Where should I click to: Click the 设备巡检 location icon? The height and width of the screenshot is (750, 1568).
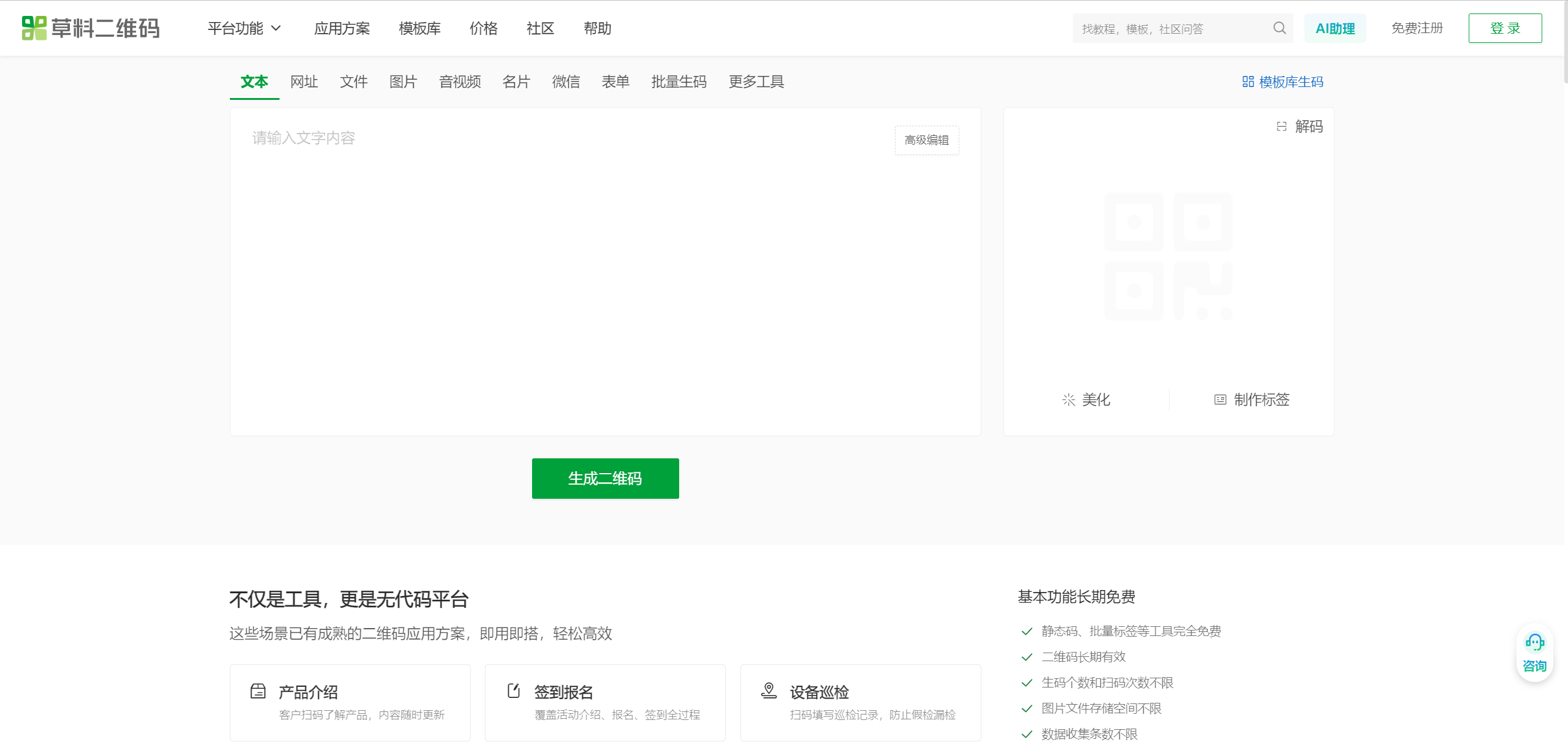coord(769,691)
